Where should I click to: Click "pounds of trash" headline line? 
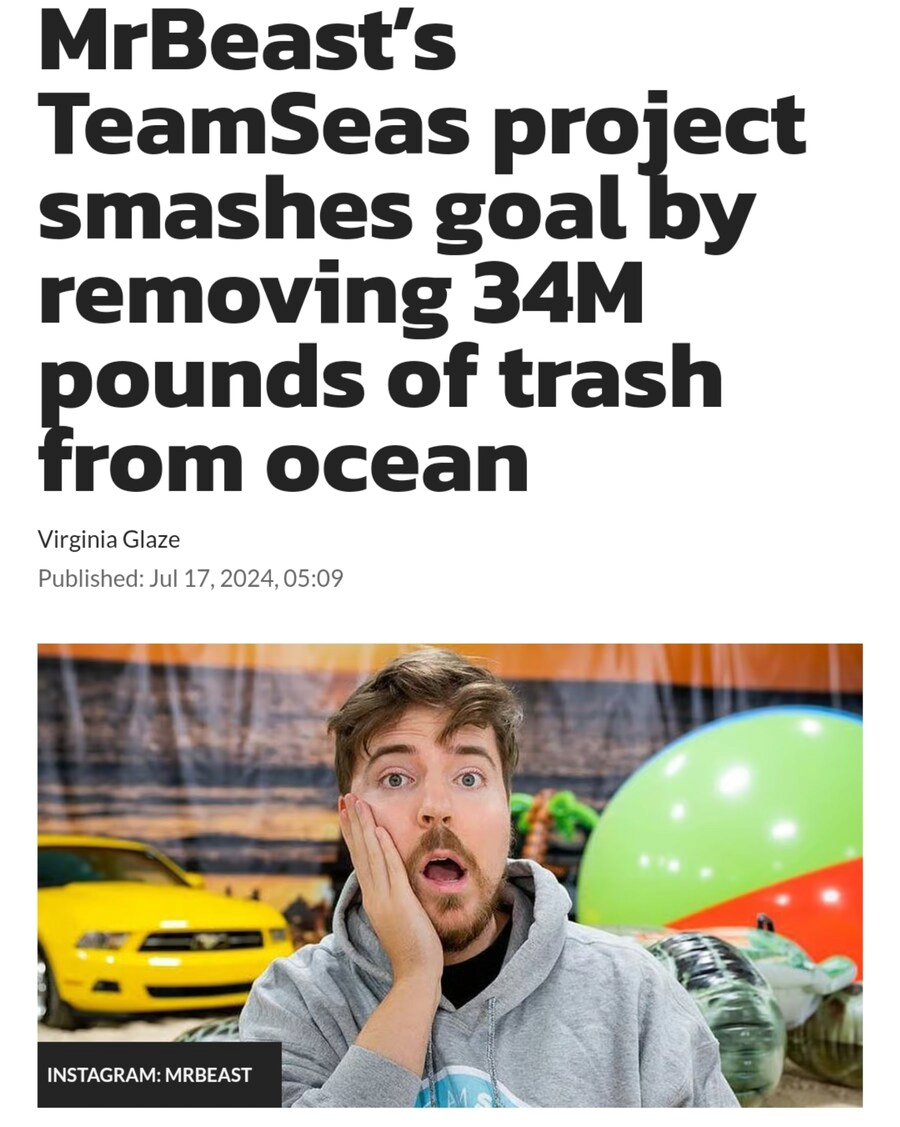(x=380, y=377)
